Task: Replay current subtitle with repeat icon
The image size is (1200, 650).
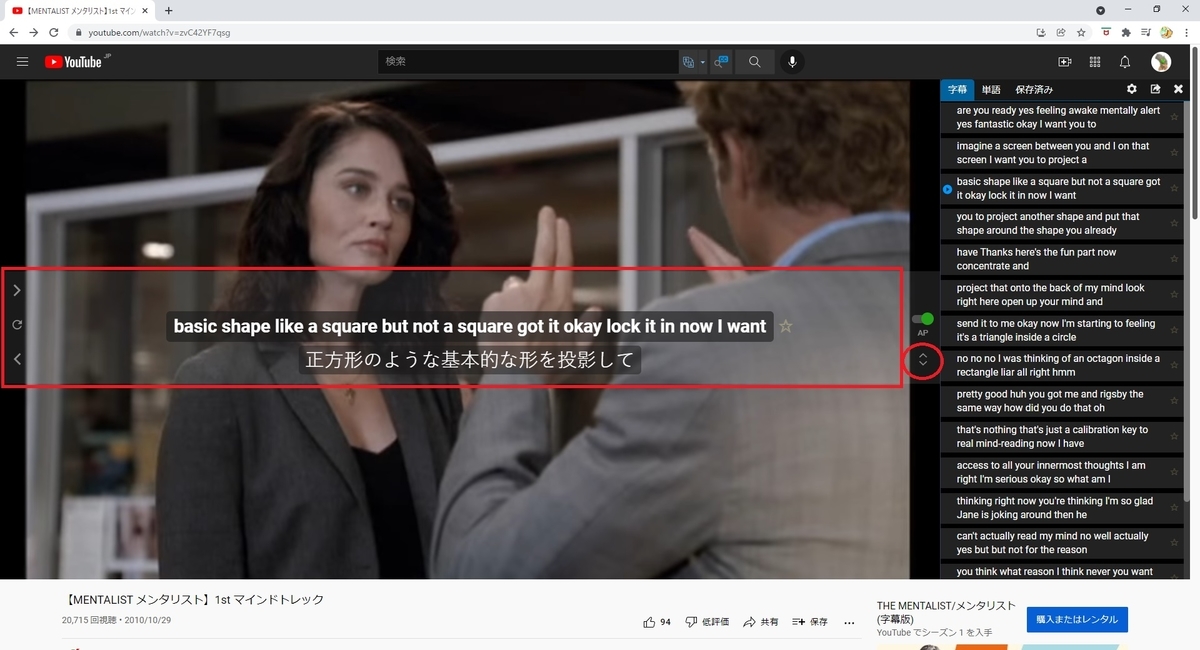Action: point(17,325)
